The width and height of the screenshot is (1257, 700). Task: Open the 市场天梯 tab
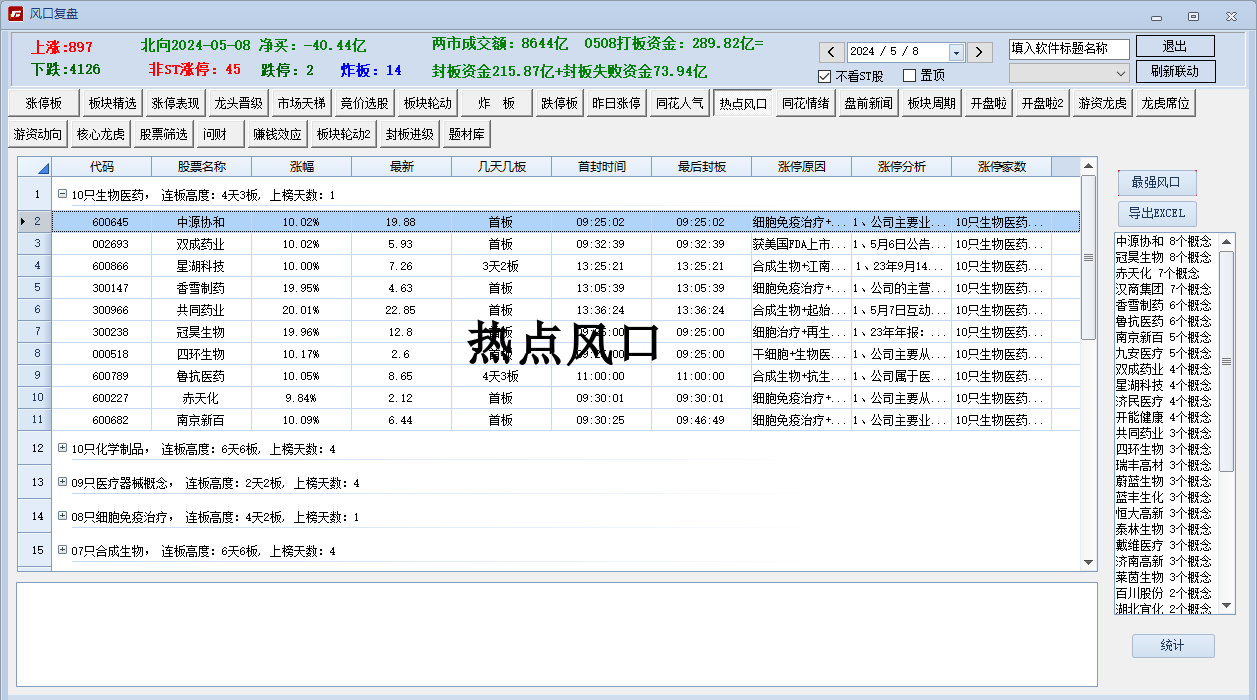301,104
